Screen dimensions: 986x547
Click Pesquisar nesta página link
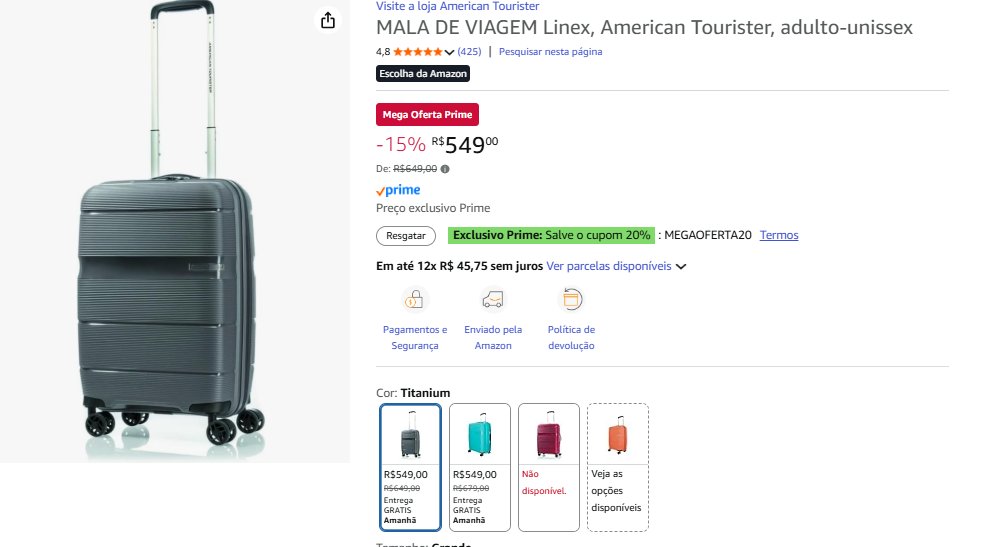tap(550, 52)
